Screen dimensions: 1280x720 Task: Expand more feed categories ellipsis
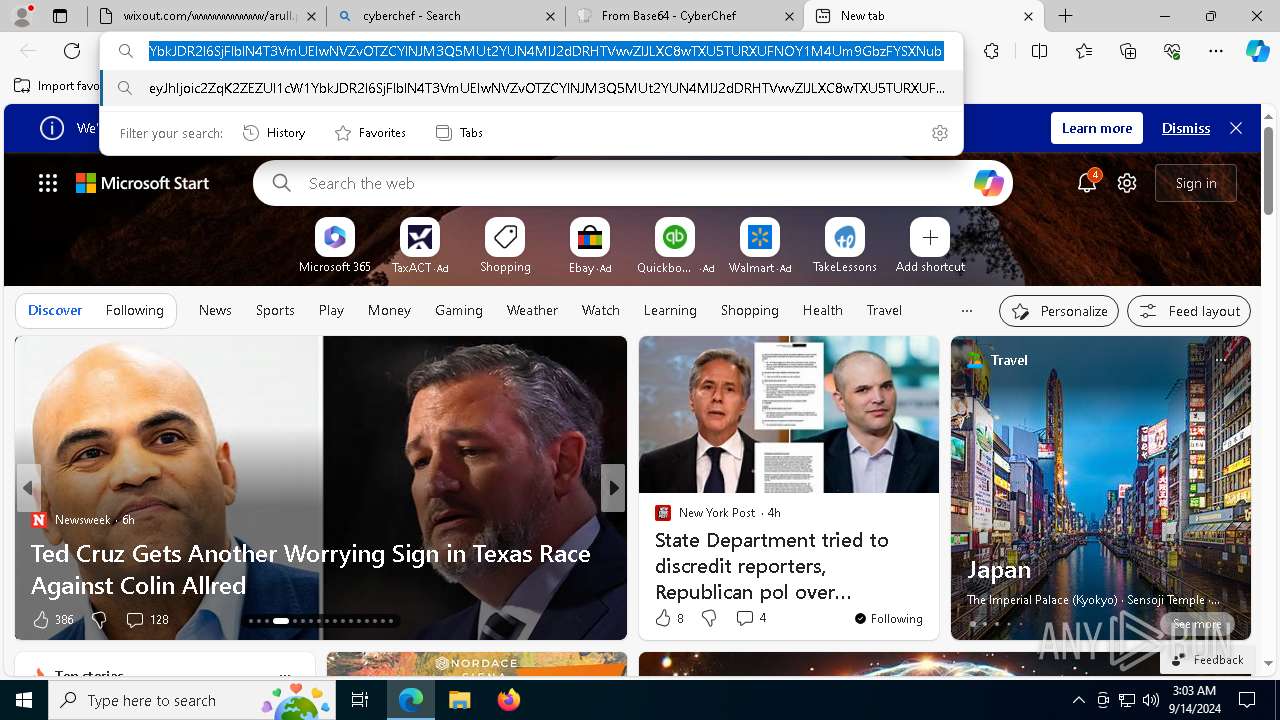[x=966, y=311]
